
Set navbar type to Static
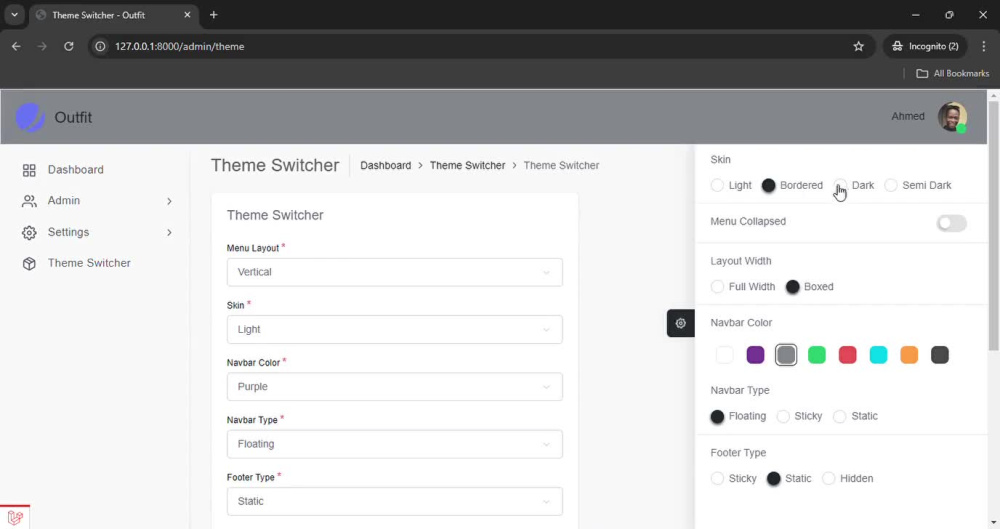click(840, 416)
